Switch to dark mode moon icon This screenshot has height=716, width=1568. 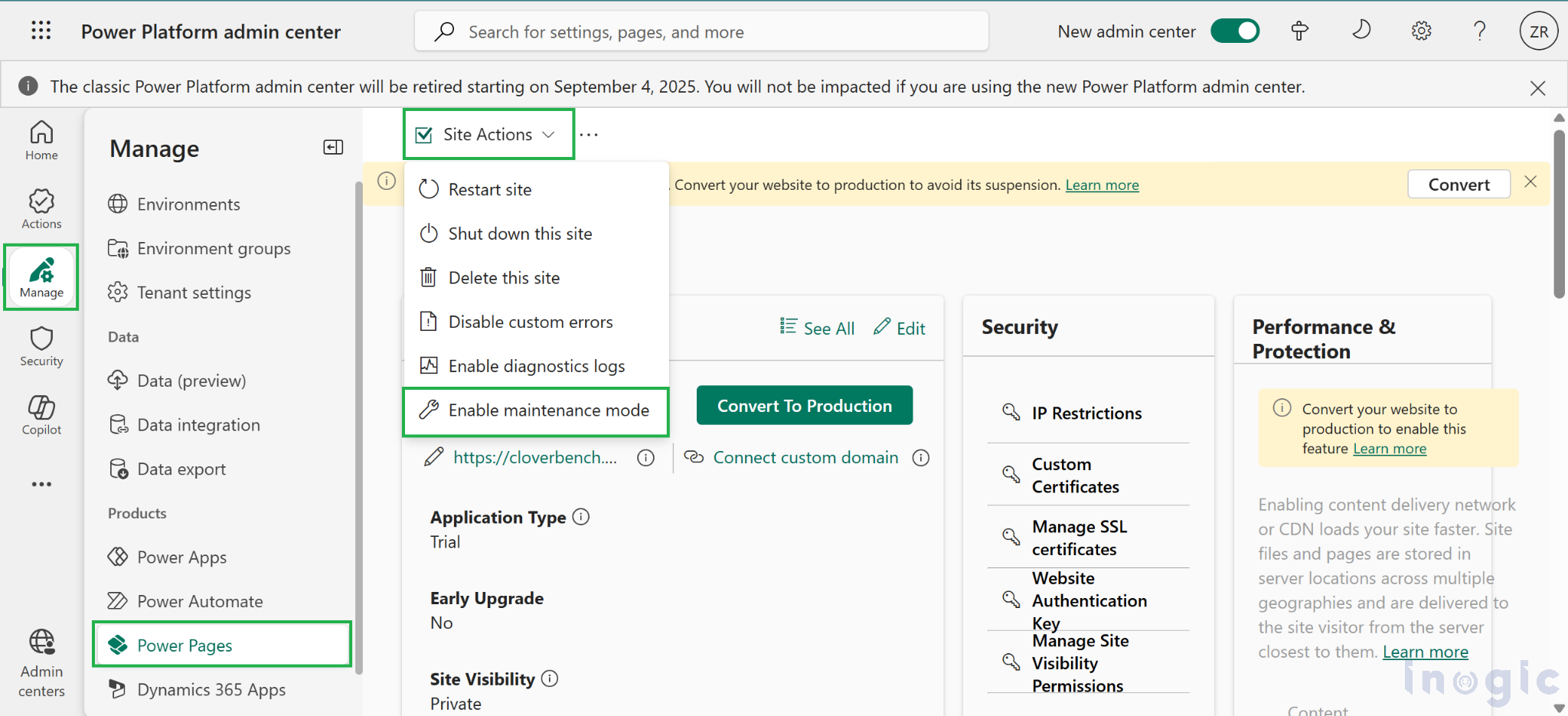[x=1361, y=31]
